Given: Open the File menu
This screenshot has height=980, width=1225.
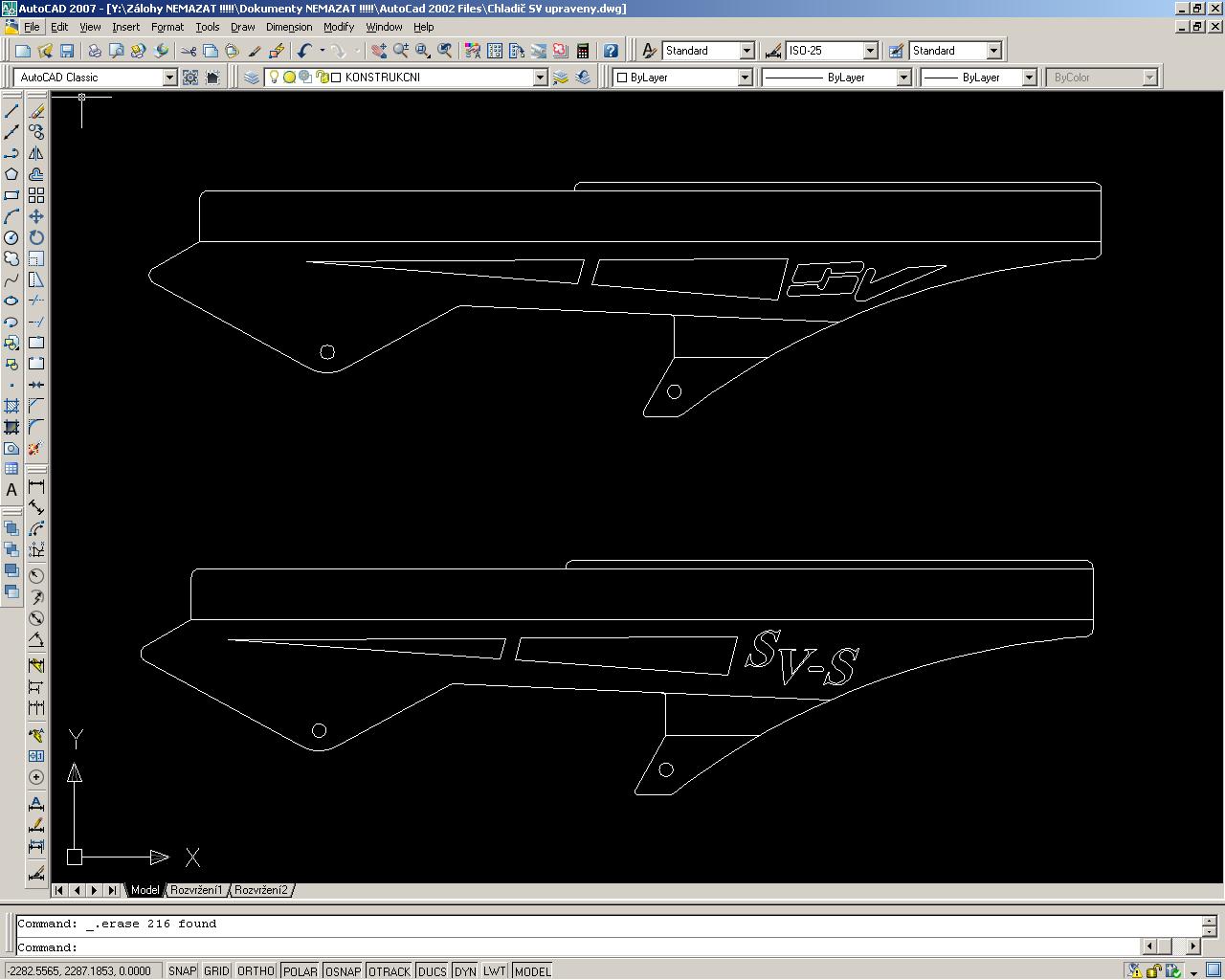Looking at the screenshot, I should click(32, 27).
